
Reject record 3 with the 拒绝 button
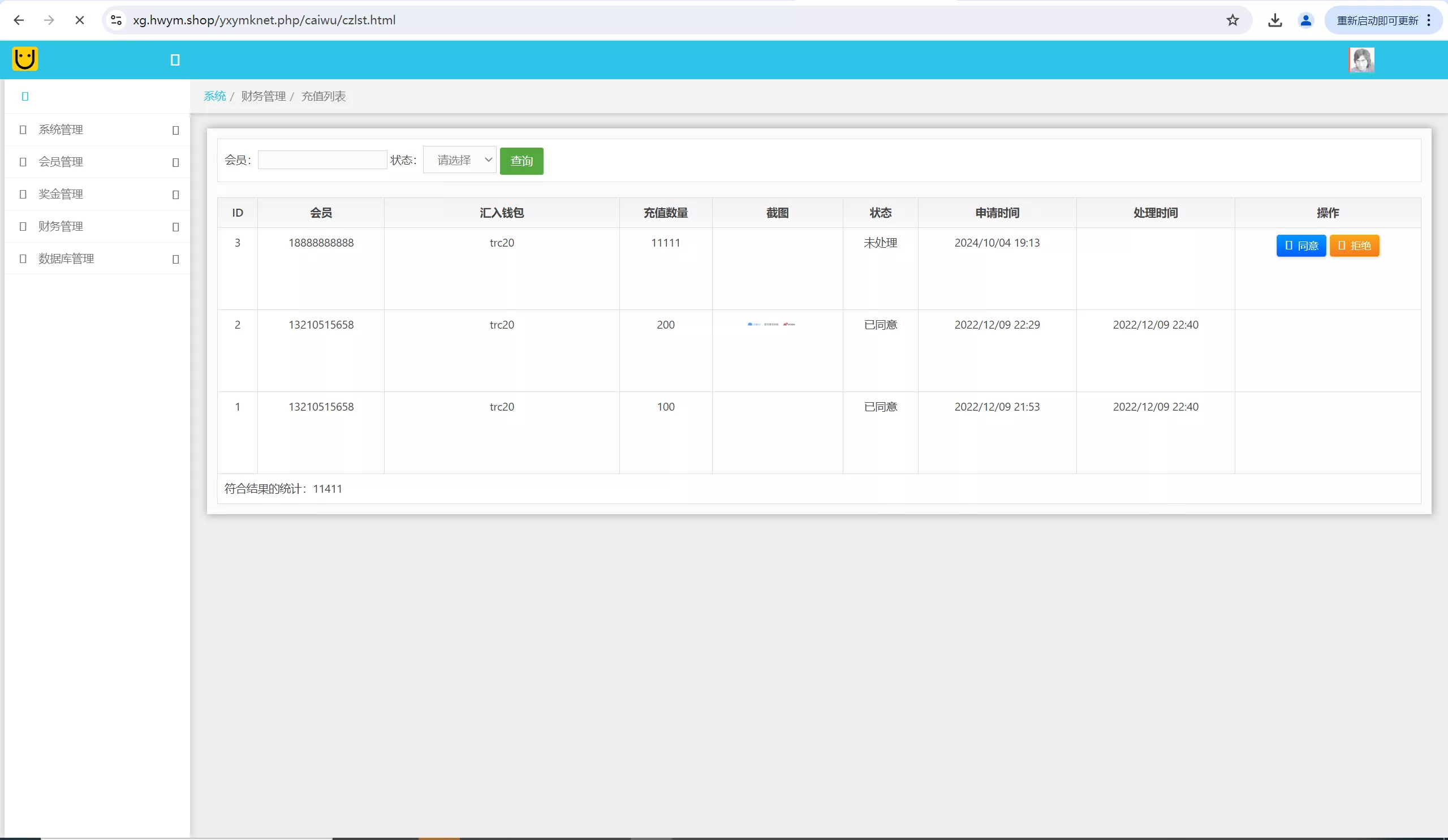click(1354, 246)
